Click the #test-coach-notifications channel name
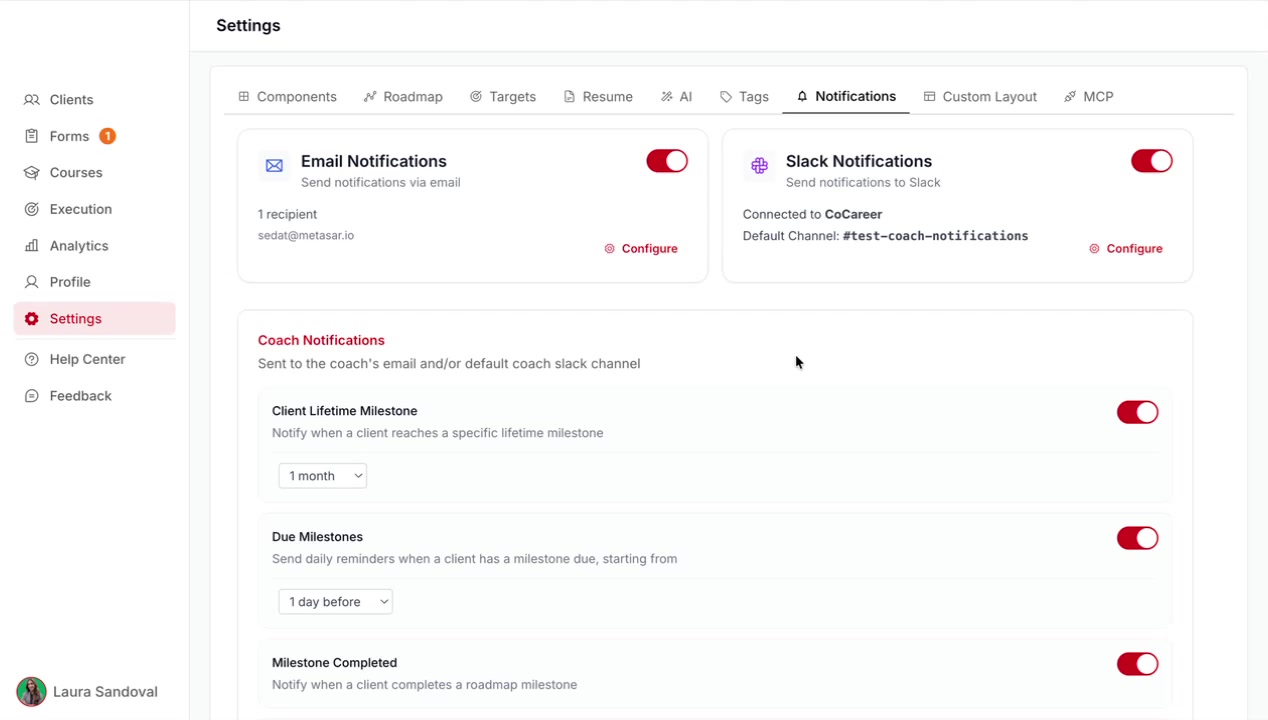Image resolution: width=1268 pixels, height=720 pixels. coord(936,236)
